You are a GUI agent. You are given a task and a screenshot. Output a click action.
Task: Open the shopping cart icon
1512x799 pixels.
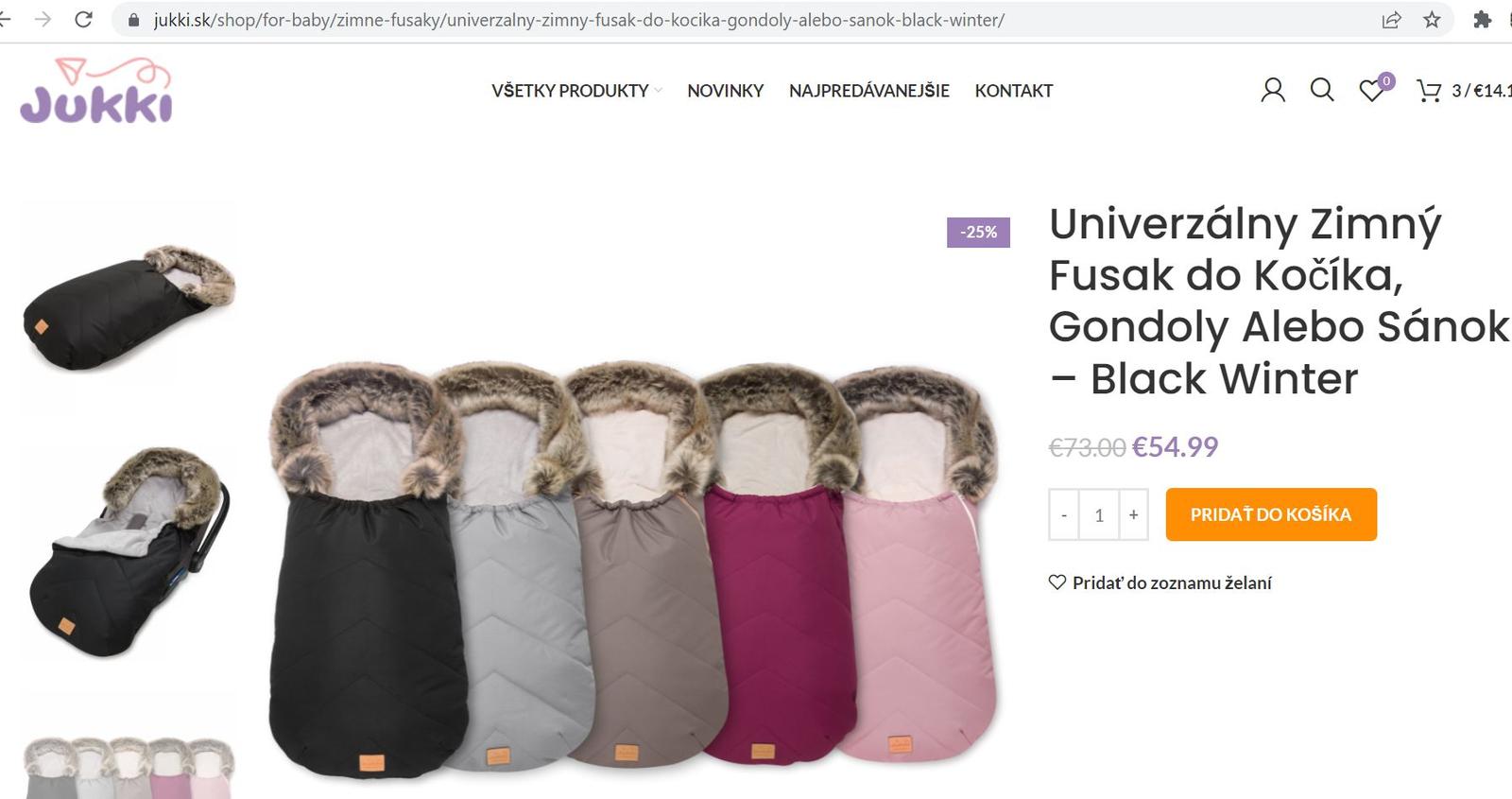[1428, 91]
